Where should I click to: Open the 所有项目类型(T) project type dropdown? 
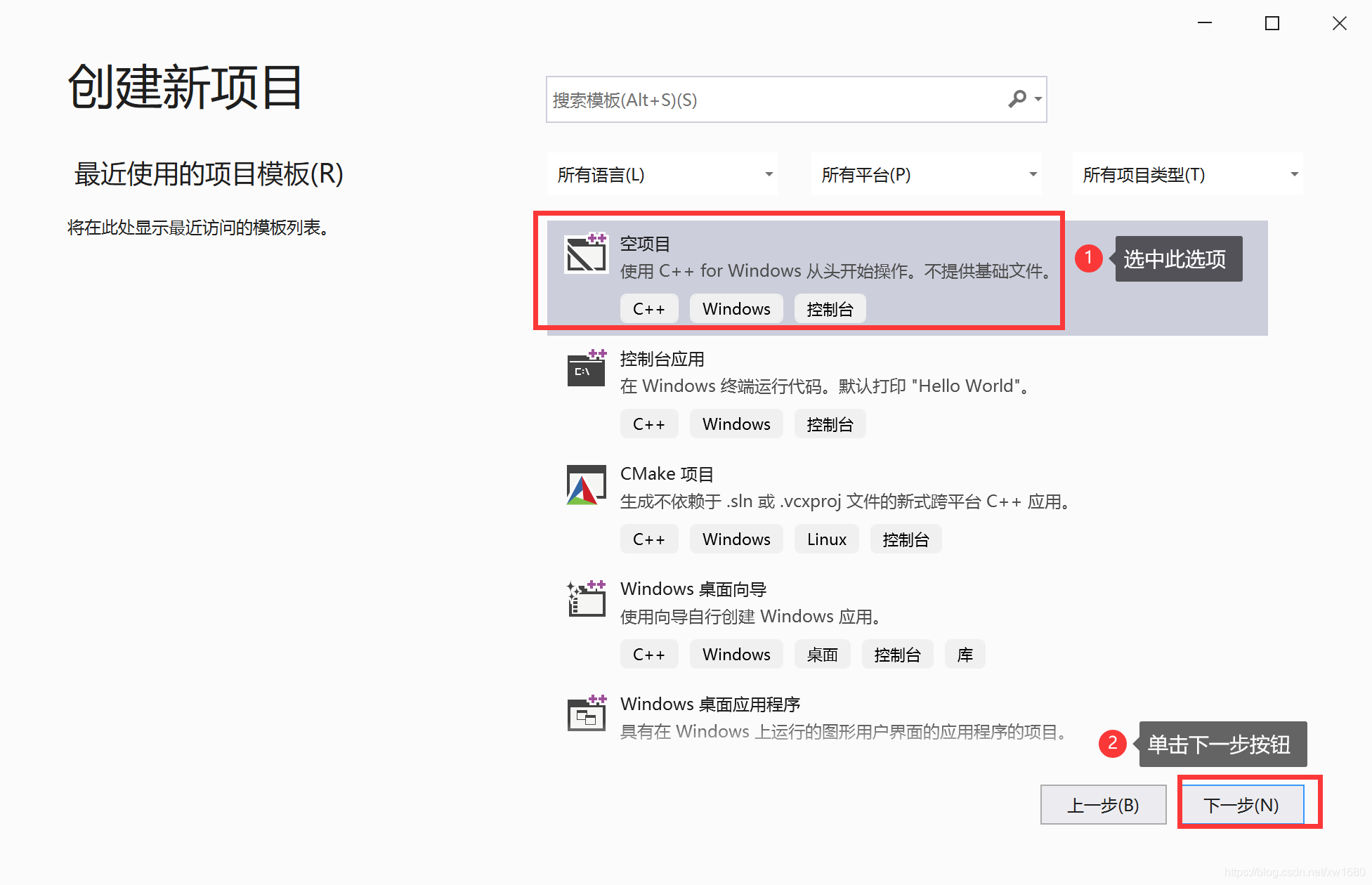click(1188, 174)
